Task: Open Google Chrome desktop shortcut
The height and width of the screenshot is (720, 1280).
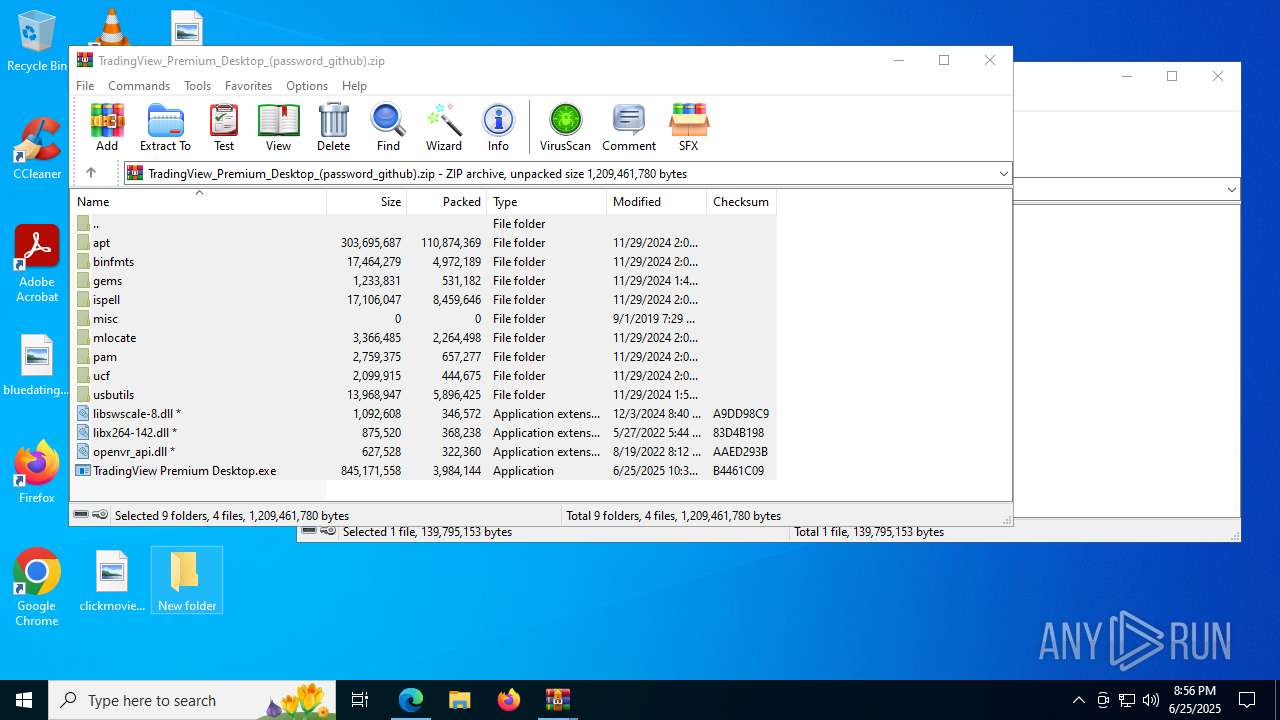Action: point(37,588)
